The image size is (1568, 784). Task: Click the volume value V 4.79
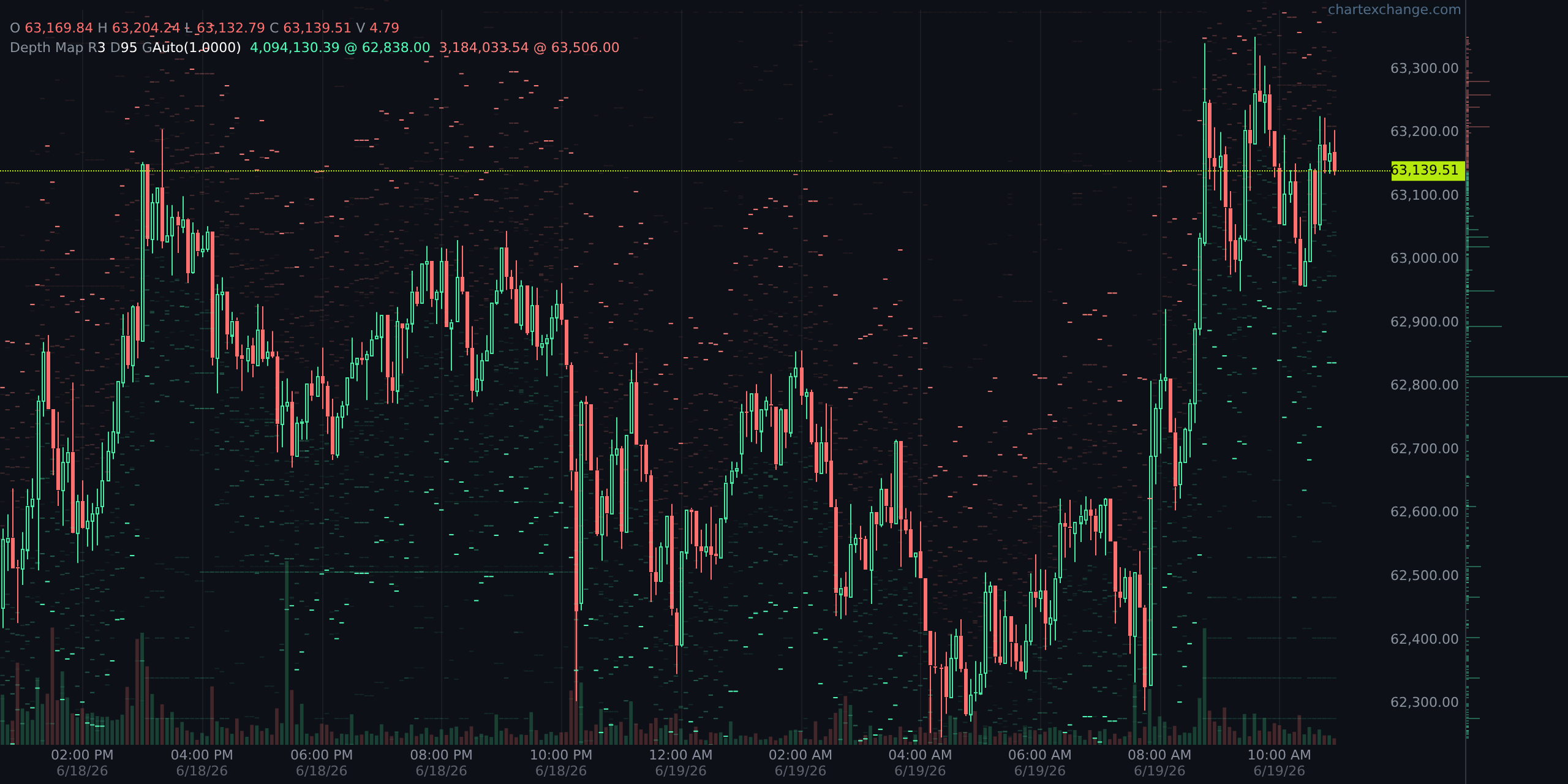pos(377,28)
